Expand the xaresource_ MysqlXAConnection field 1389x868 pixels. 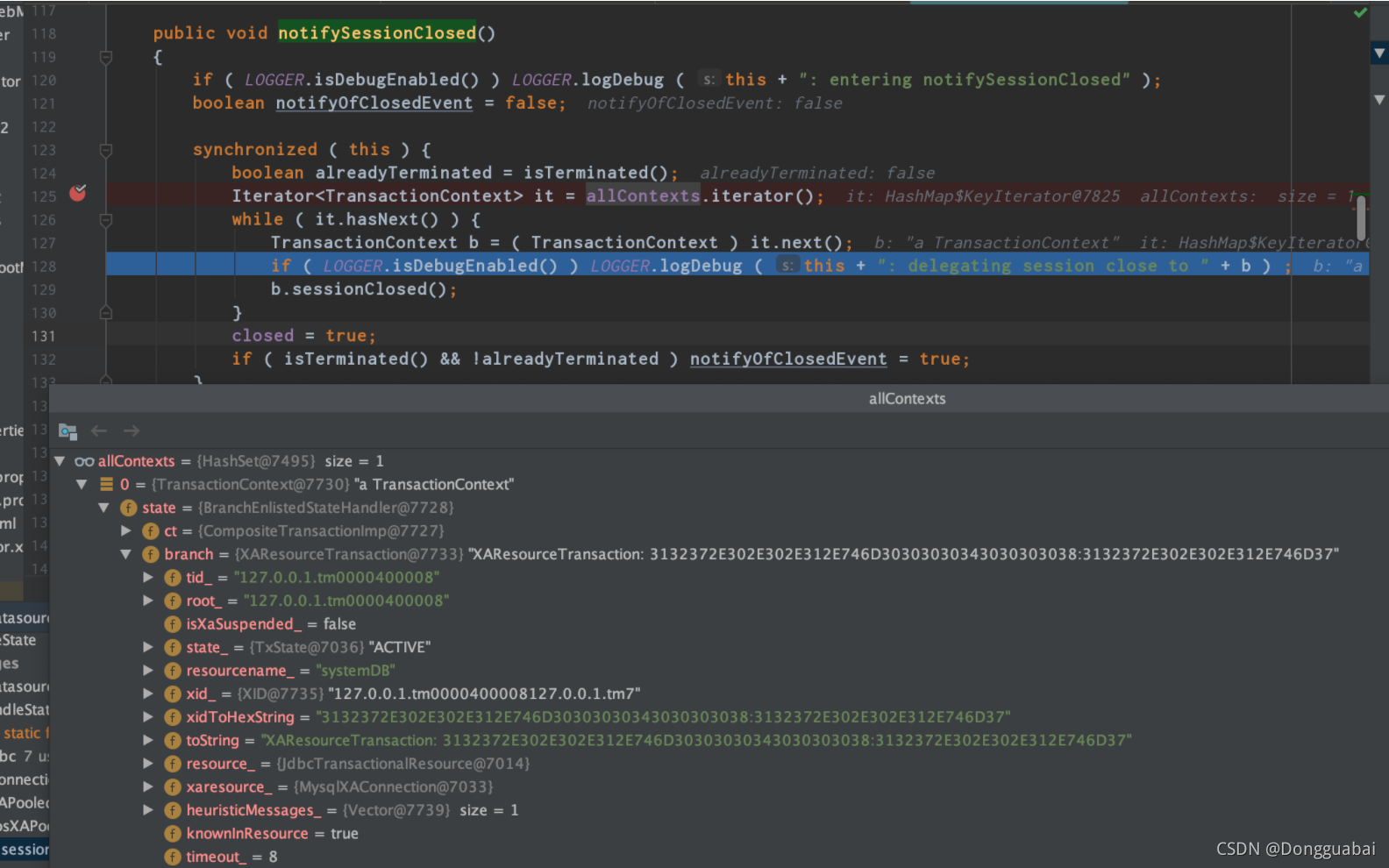[148, 787]
